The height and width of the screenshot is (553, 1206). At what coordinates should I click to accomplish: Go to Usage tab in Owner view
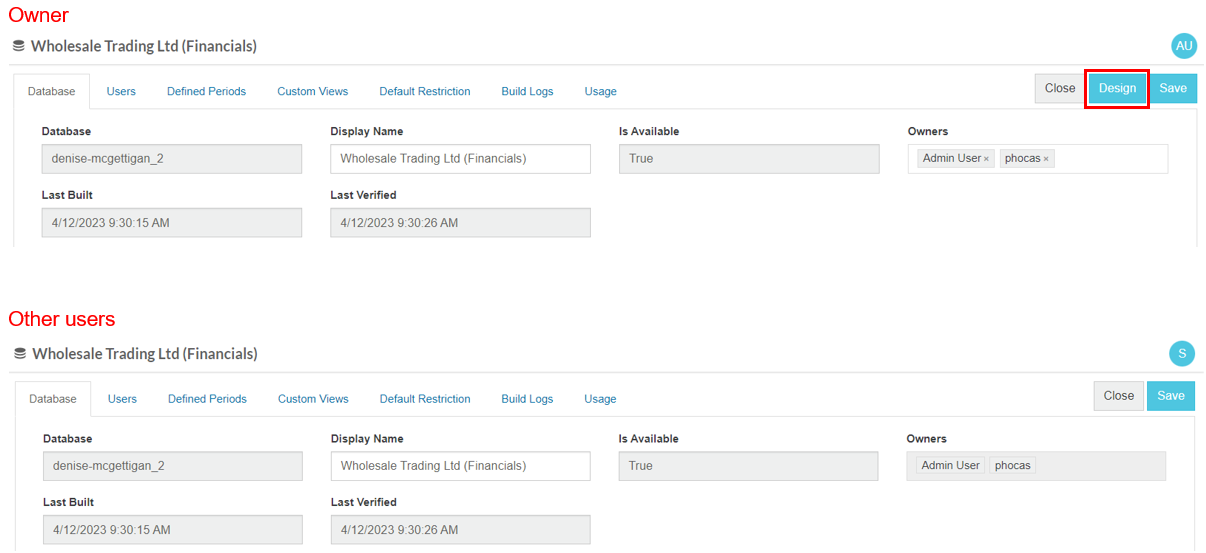[x=600, y=91]
